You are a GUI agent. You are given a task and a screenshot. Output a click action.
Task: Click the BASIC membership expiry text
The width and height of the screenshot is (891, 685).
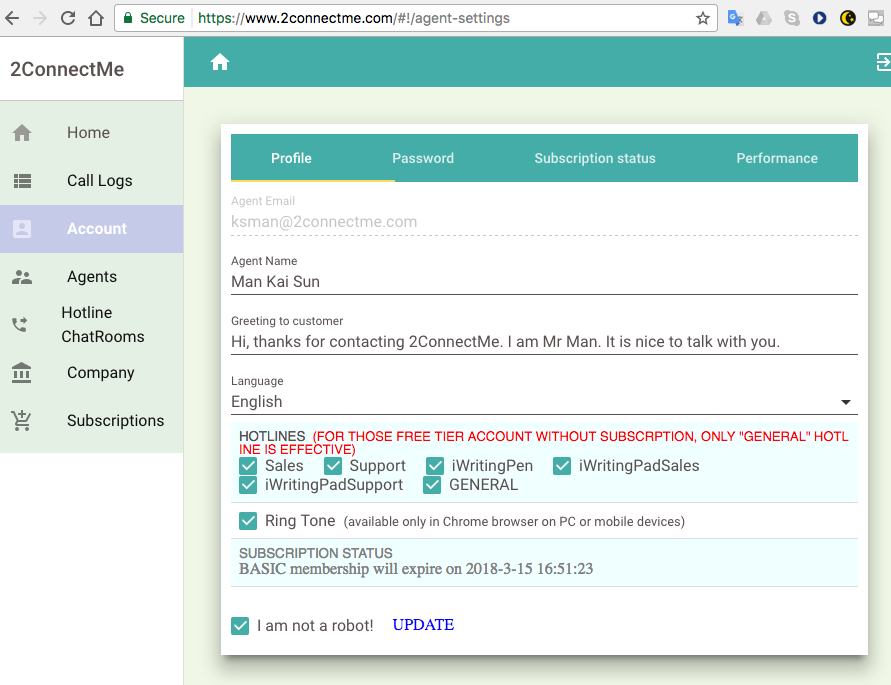point(416,569)
